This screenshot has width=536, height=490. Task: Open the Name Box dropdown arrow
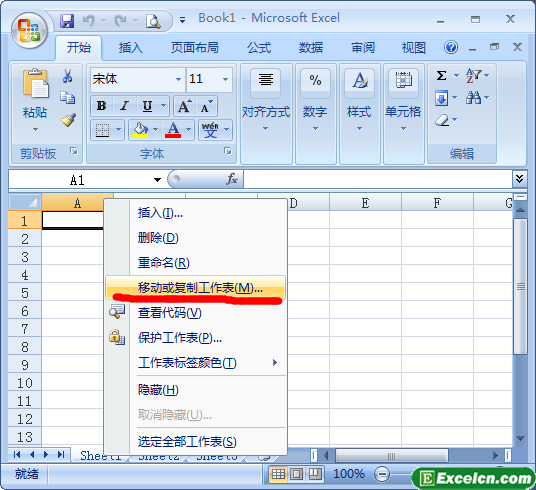pos(157,180)
